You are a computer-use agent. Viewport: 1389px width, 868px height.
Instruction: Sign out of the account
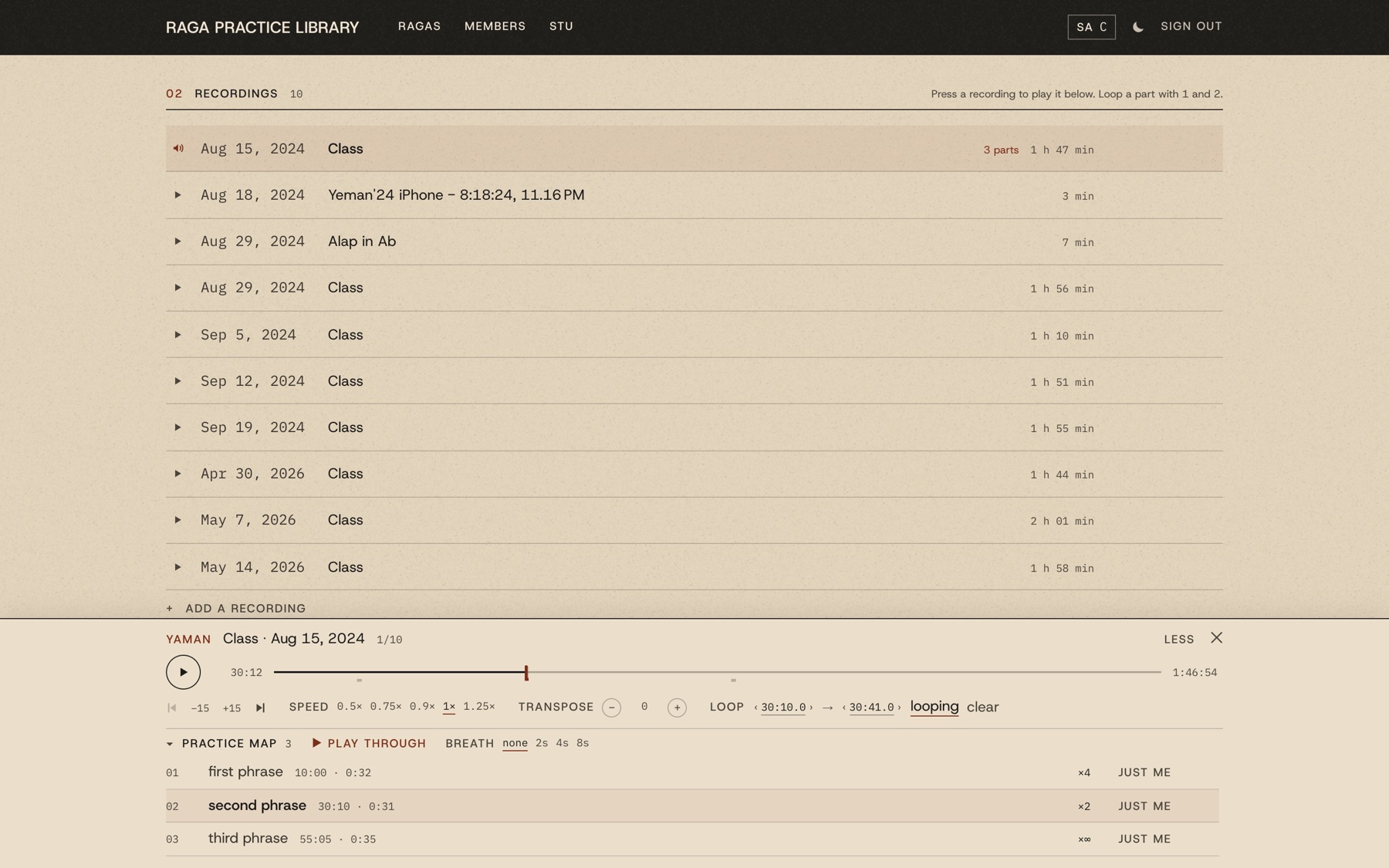tap(1191, 26)
